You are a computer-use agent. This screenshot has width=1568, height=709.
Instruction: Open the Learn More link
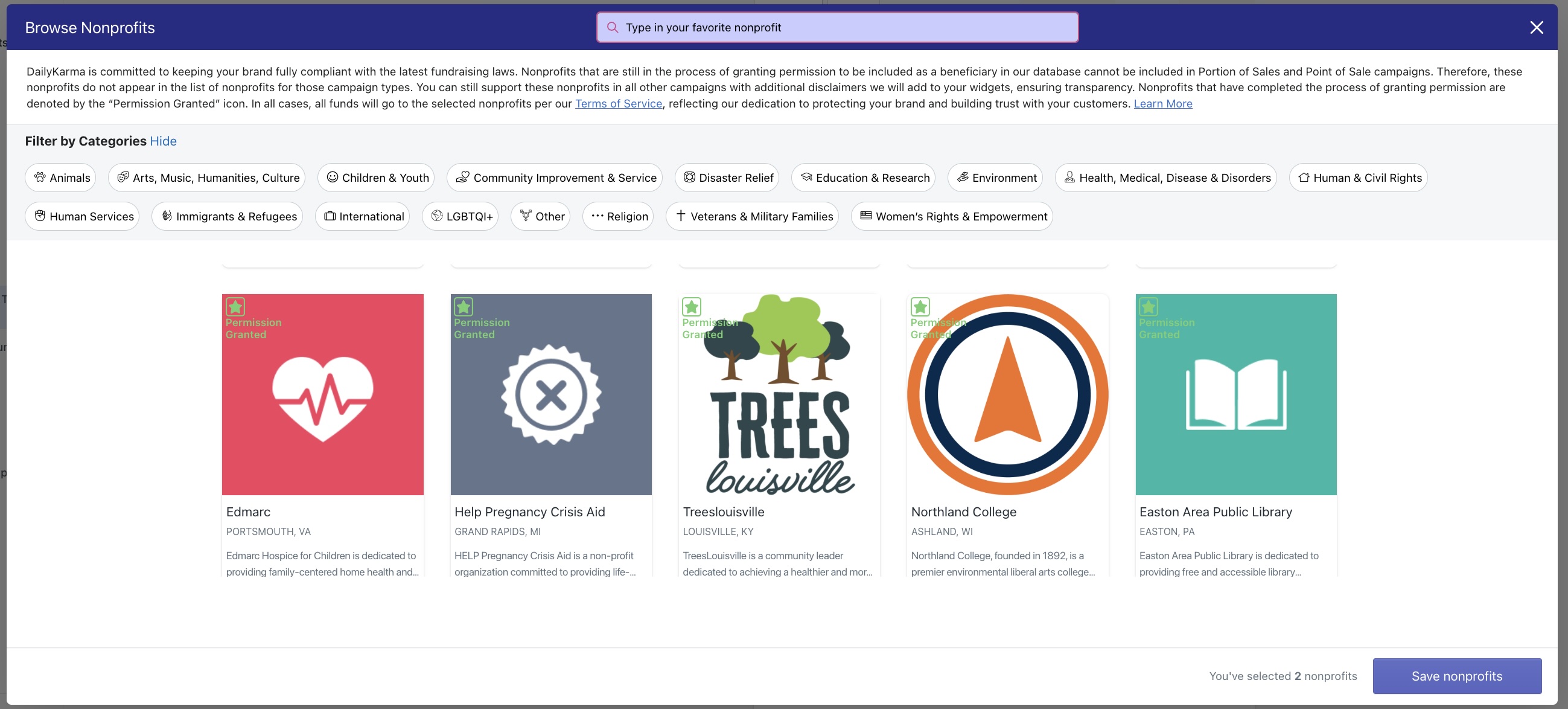coord(1162,103)
